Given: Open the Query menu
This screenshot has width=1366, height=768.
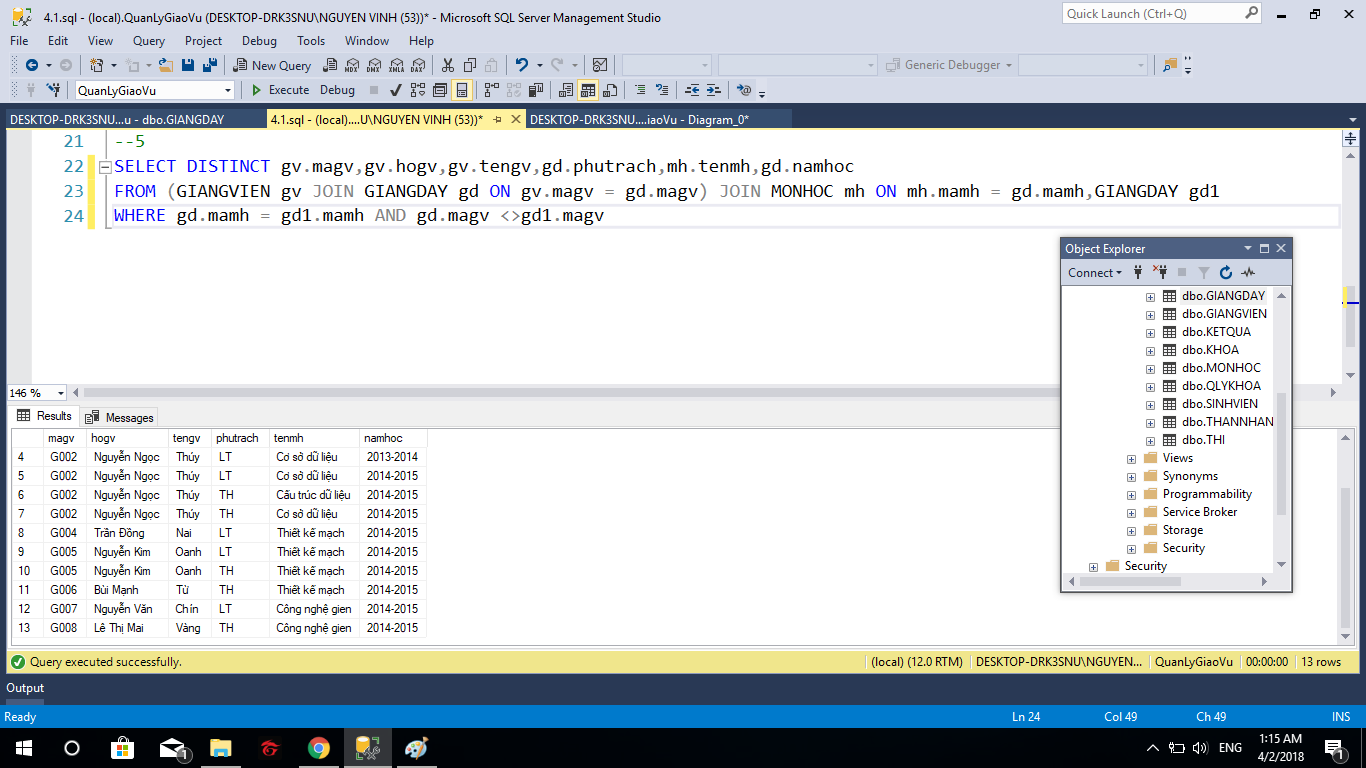Looking at the screenshot, I should pos(149,41).
